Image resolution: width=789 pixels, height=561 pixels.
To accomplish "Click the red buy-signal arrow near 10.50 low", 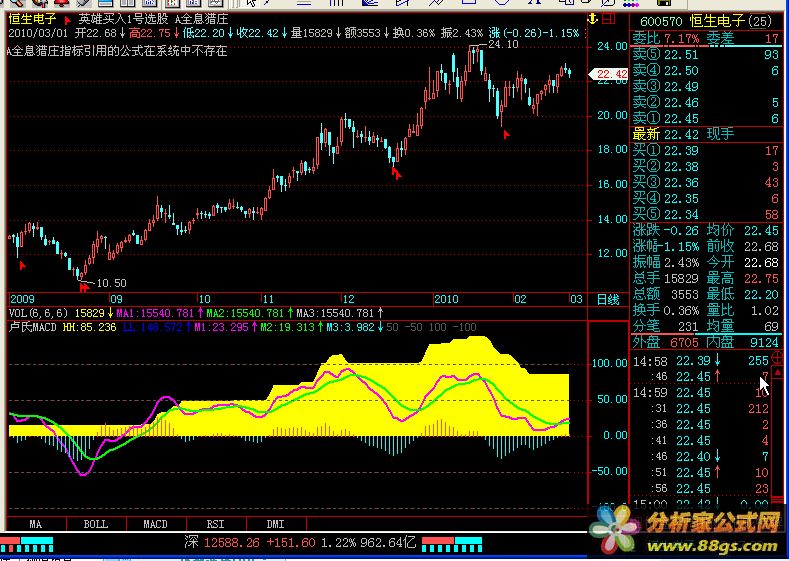I will click(84, 287).
